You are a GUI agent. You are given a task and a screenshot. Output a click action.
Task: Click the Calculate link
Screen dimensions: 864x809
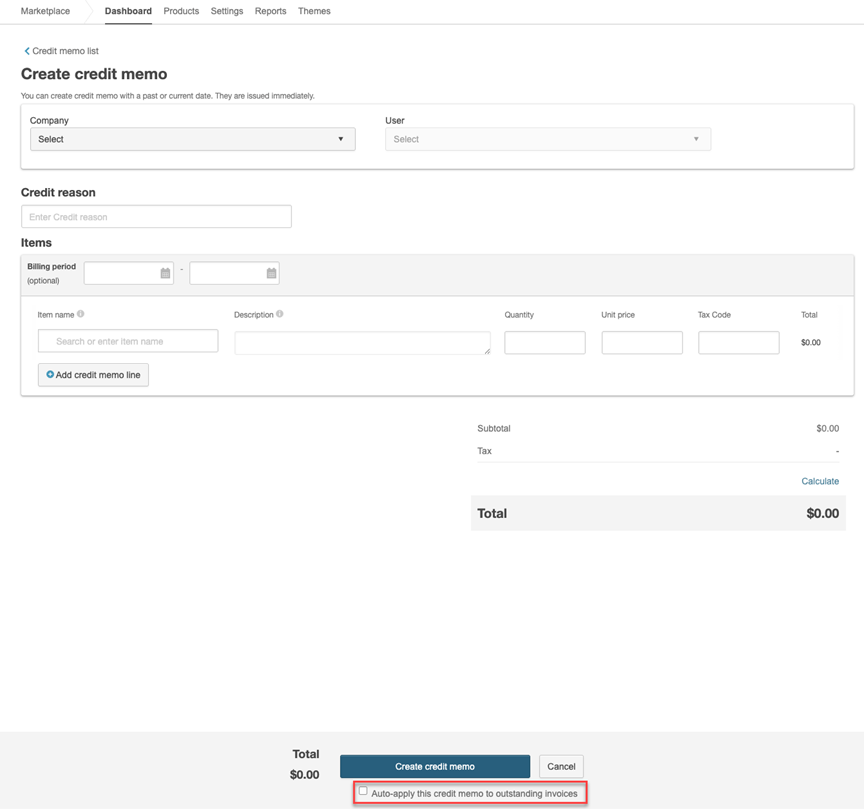[x=820, y=481]
